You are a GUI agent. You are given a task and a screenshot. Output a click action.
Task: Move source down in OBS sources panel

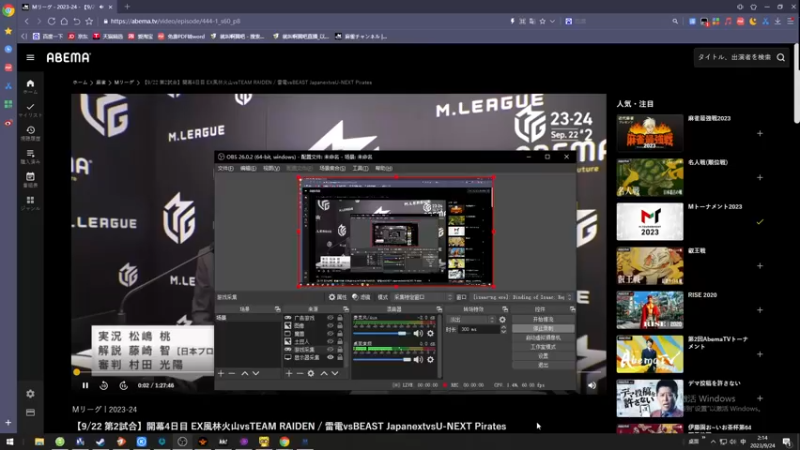click(x=335, y=373)
